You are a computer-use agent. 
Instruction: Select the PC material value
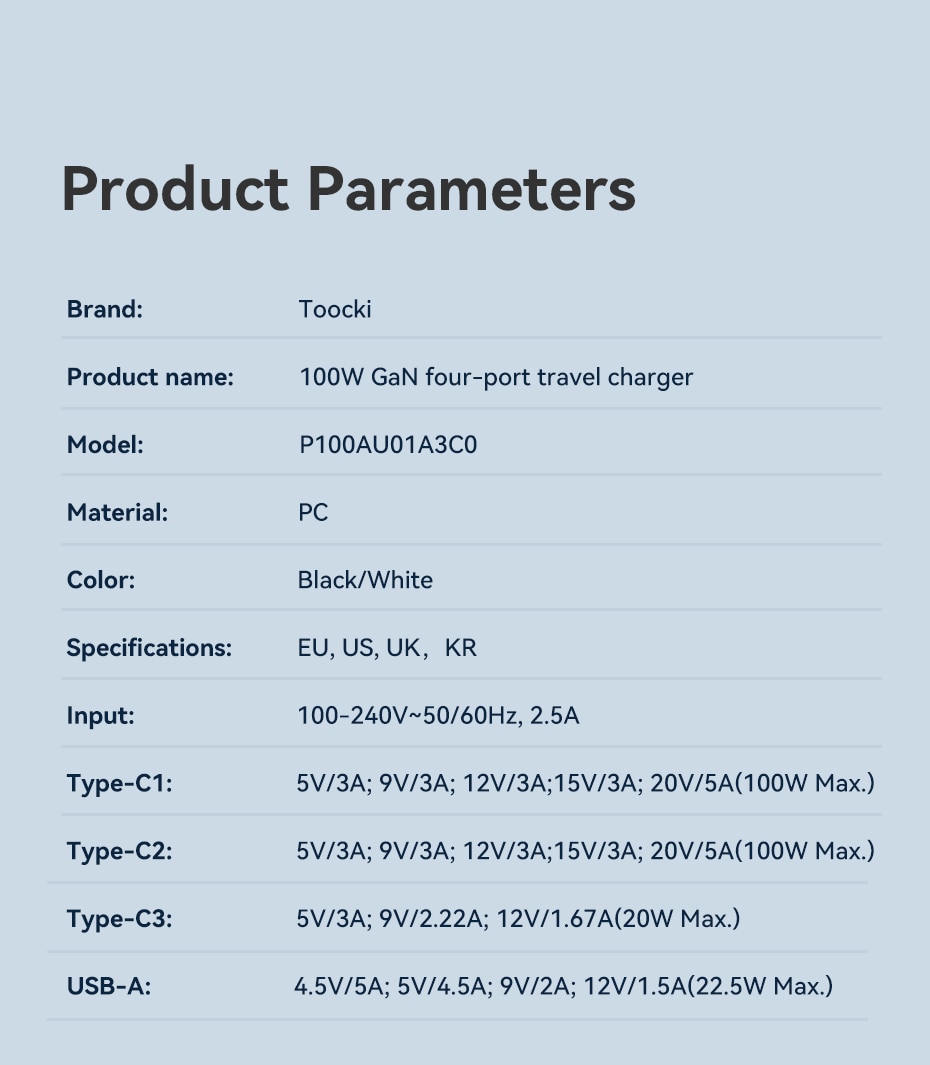pos(313,513)
